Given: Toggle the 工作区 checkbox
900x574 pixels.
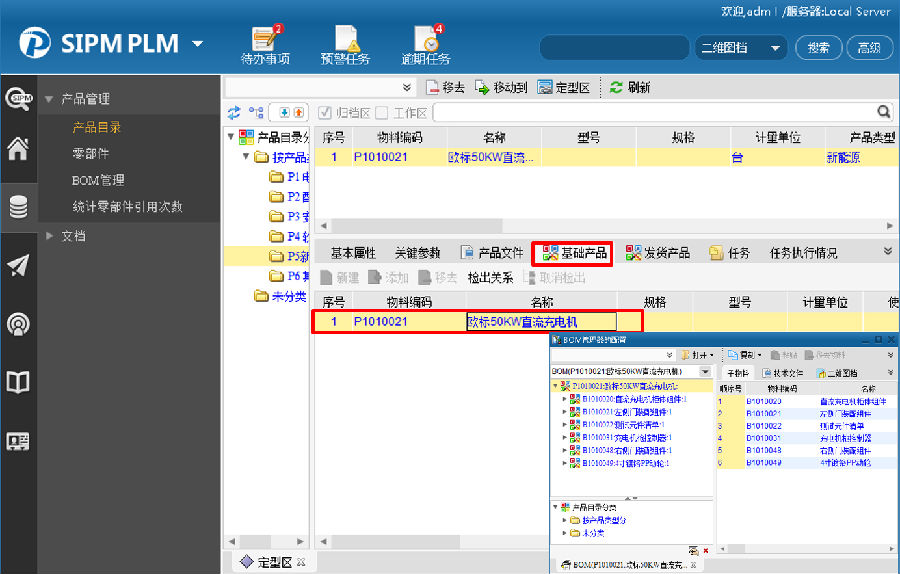Looking at the screenshot, I should coord(381,113).
